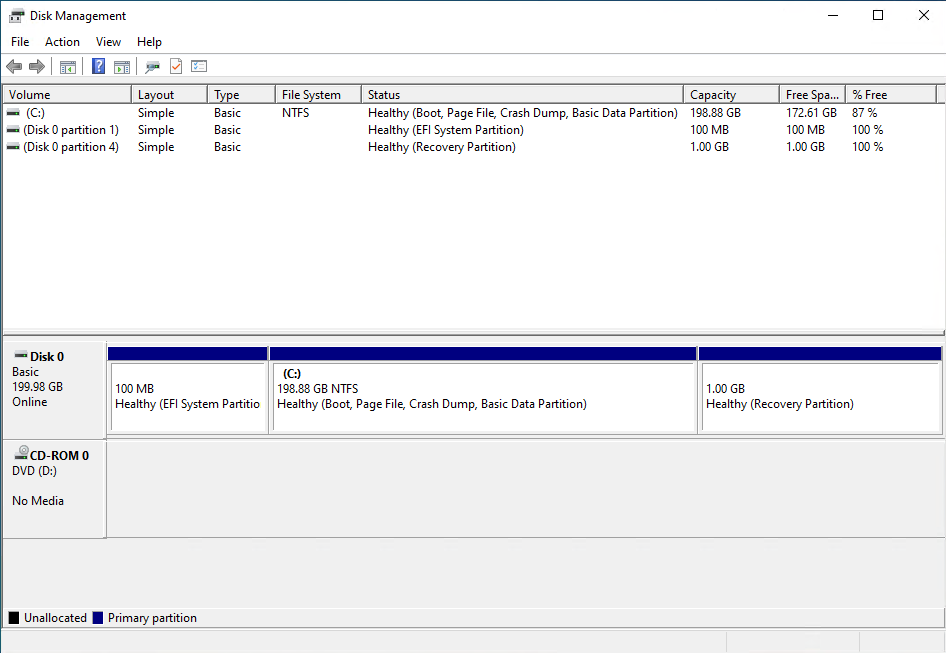Toggle the Show/Hide Action Pane icon
The height and width of the screenshot is (653, 946).
pyautogui.click(x=122, y=66)
